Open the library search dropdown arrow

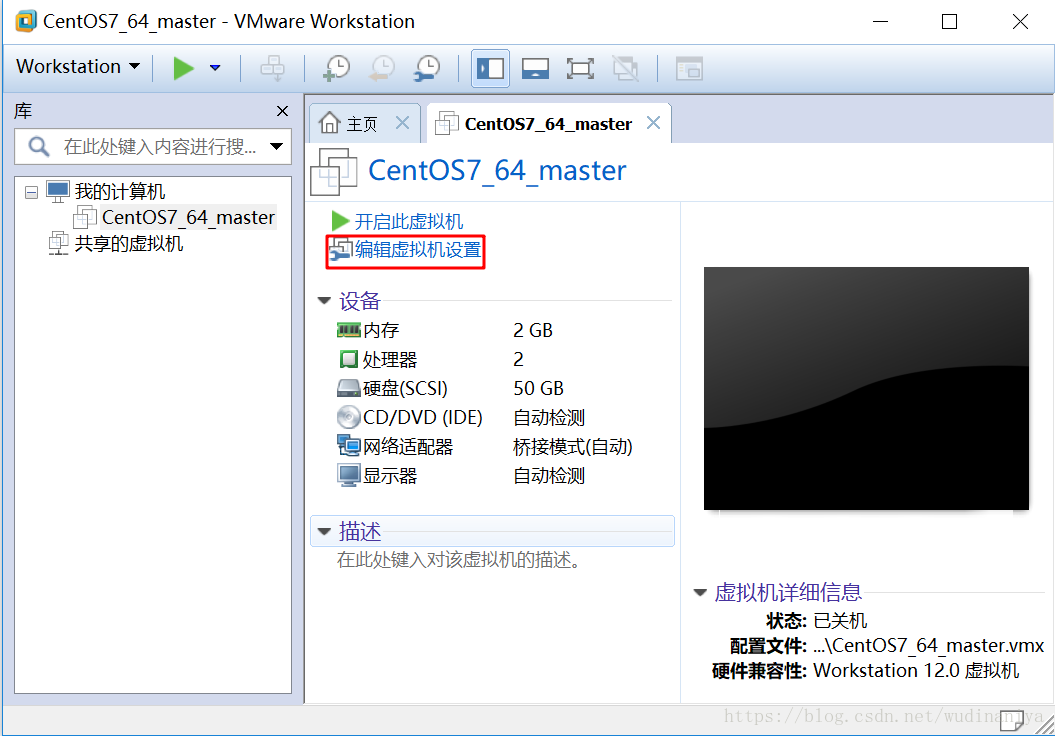[x=277, y=147]
